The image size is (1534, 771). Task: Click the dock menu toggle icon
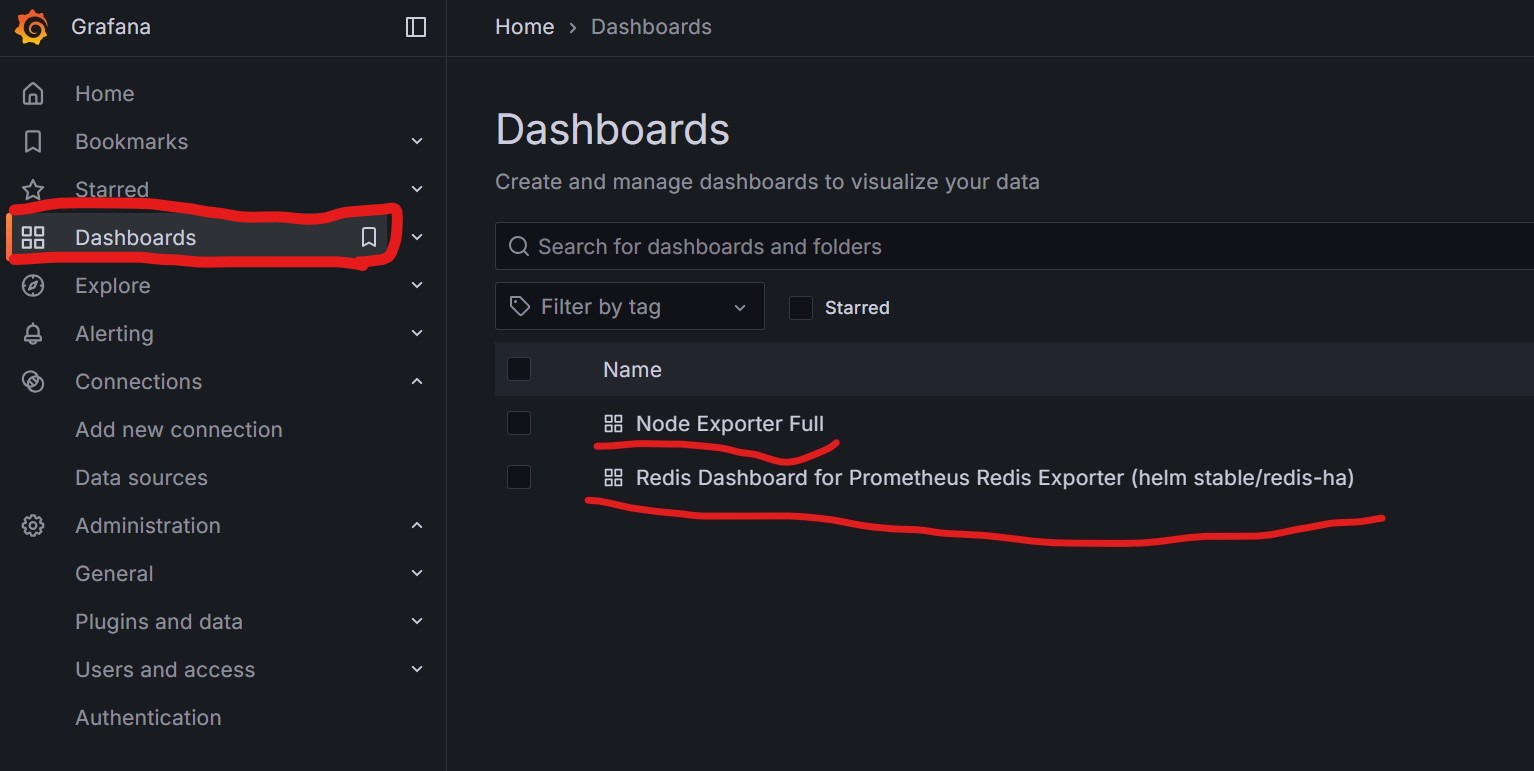[x=416, y=27]
